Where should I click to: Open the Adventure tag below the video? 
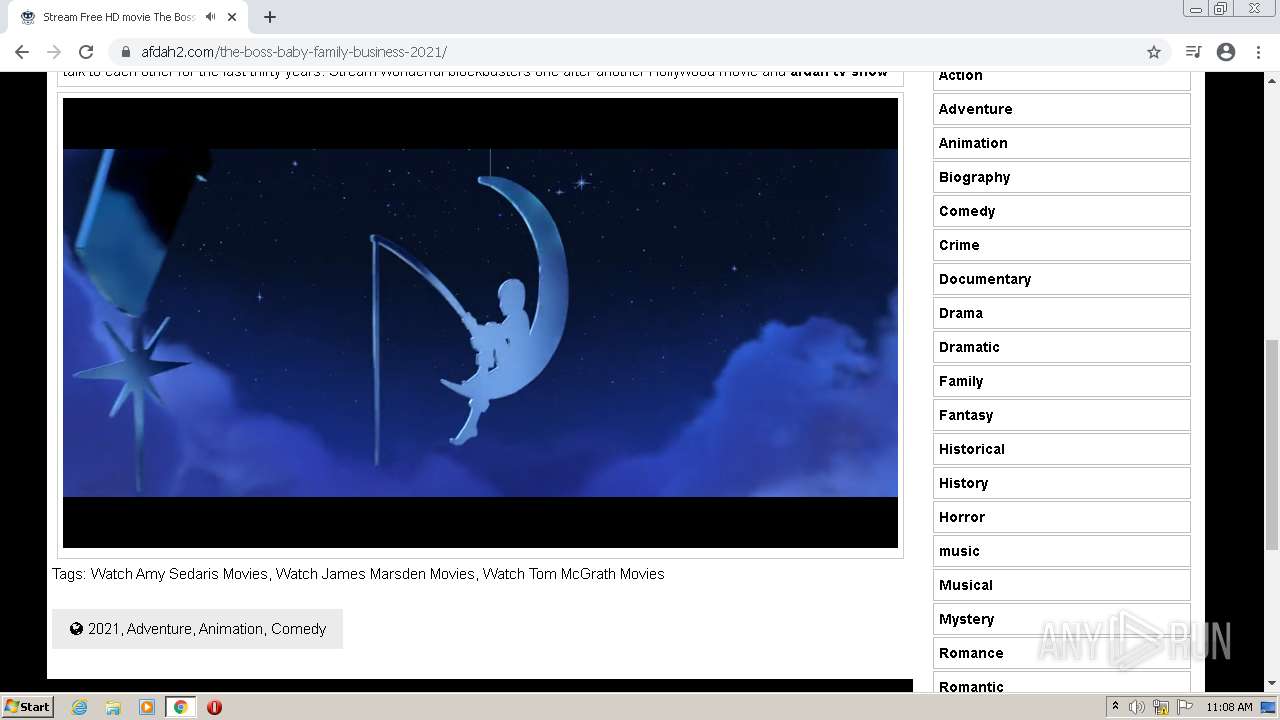159,629
